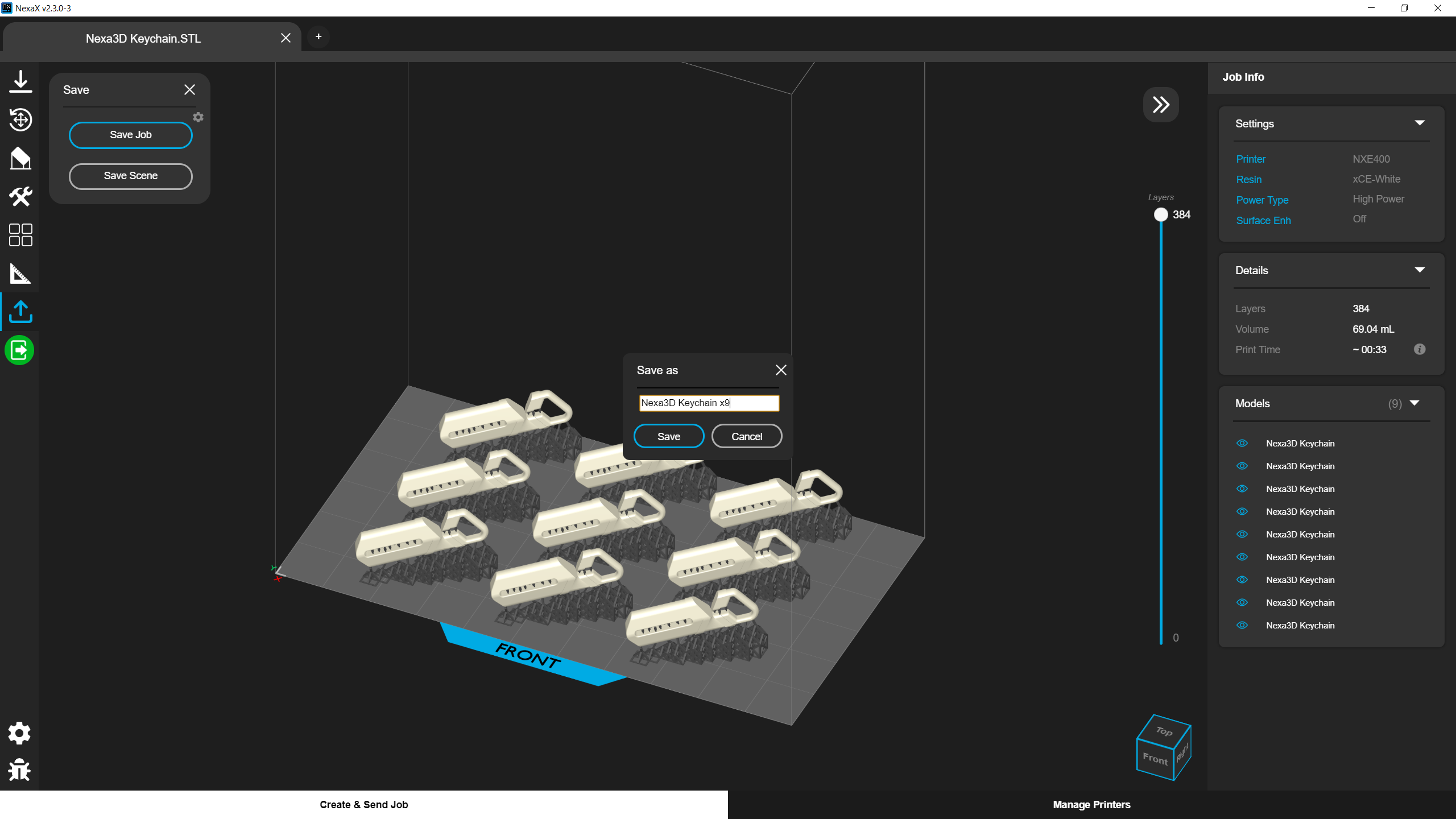Click into the Save as filename field
This screenshot has width=1456, height=819.
pos(709,403)
